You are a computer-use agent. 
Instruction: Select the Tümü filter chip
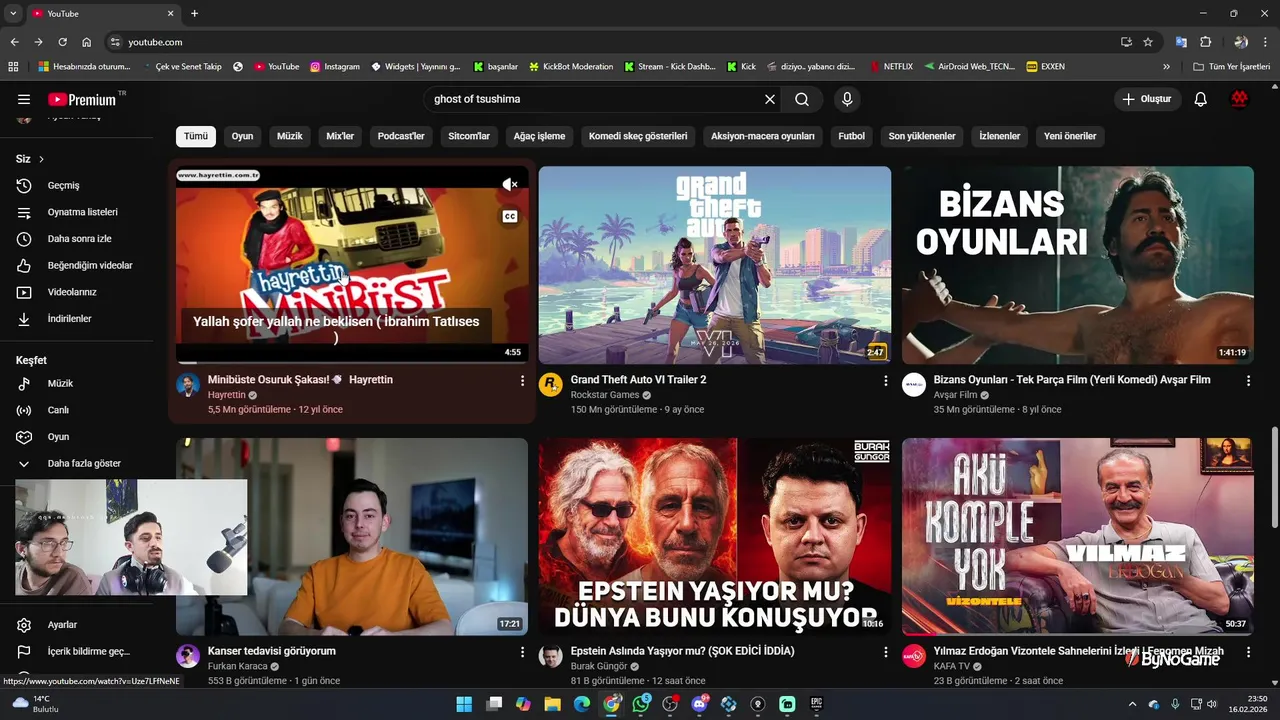[196, 136]
